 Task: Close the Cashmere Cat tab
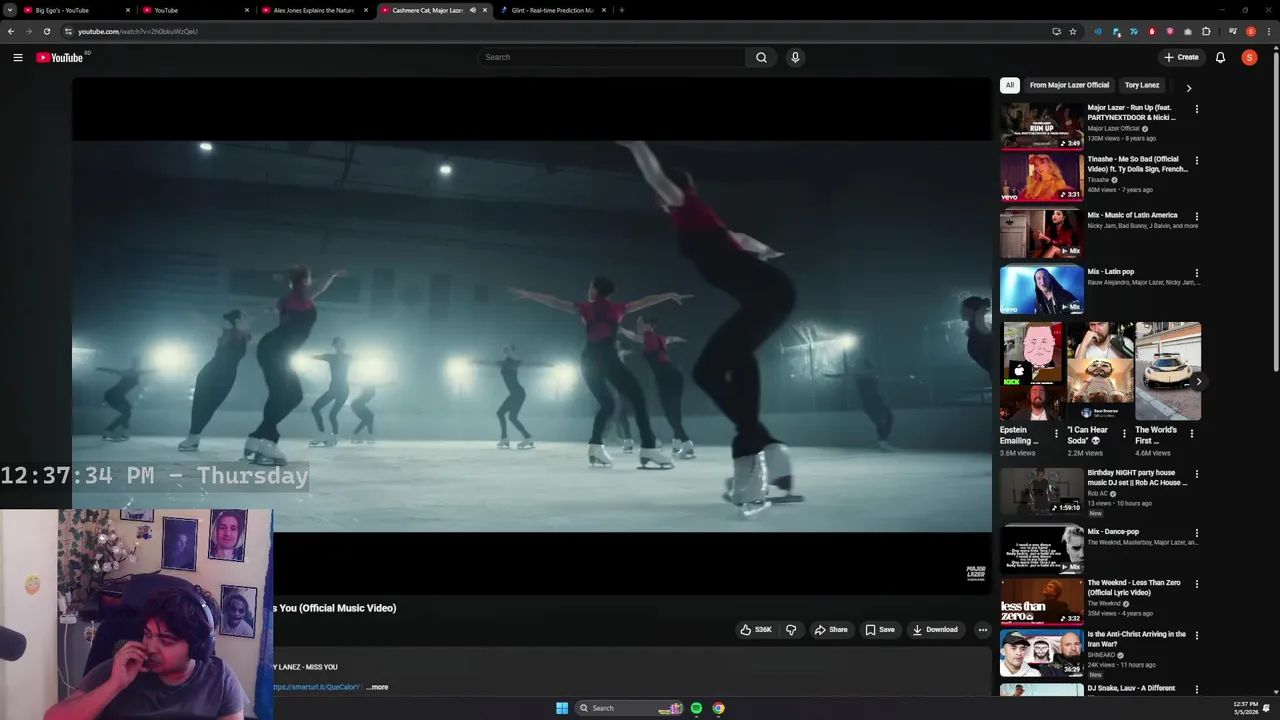(485, 10)
